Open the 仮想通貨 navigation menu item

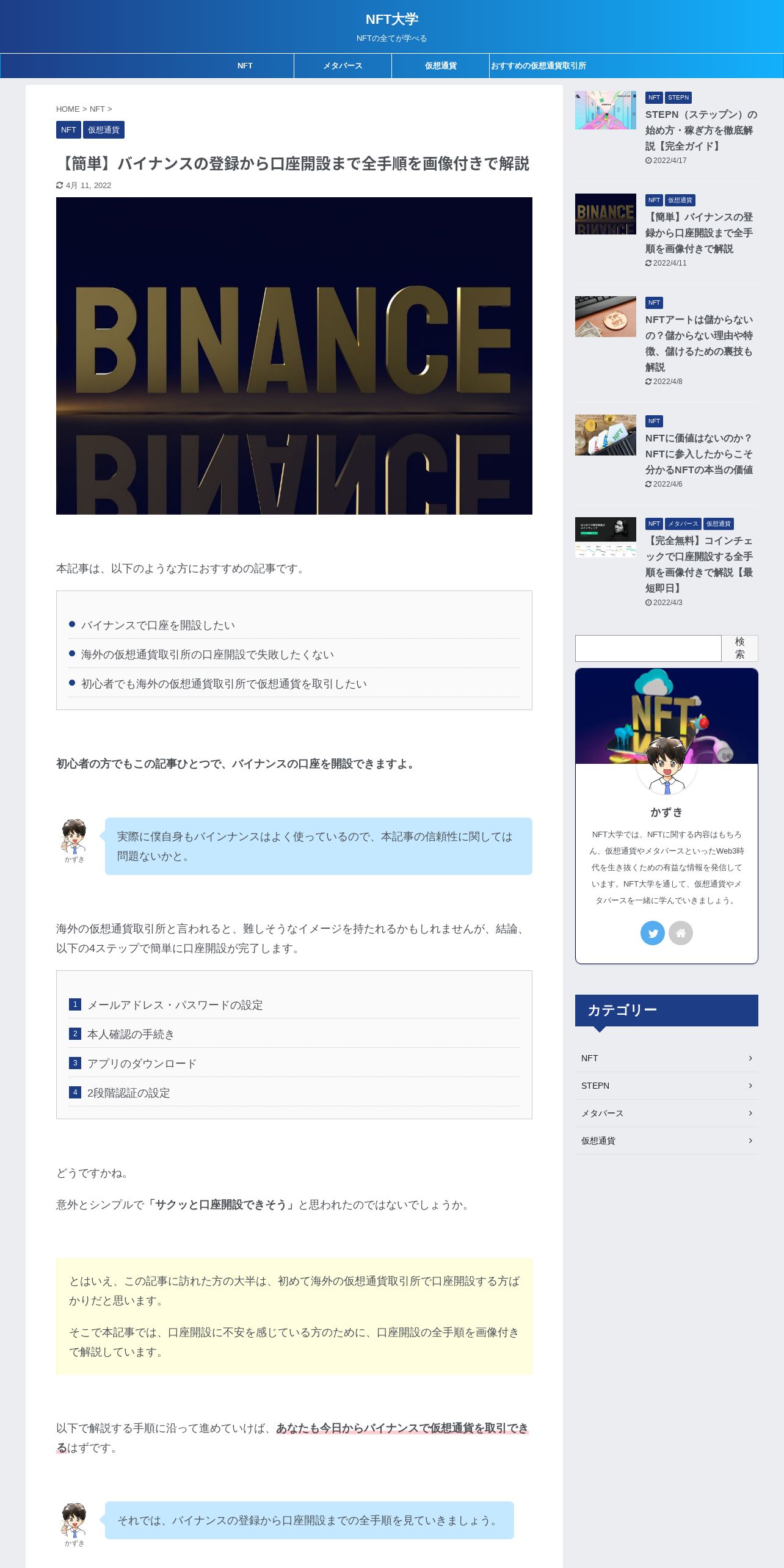441,66
